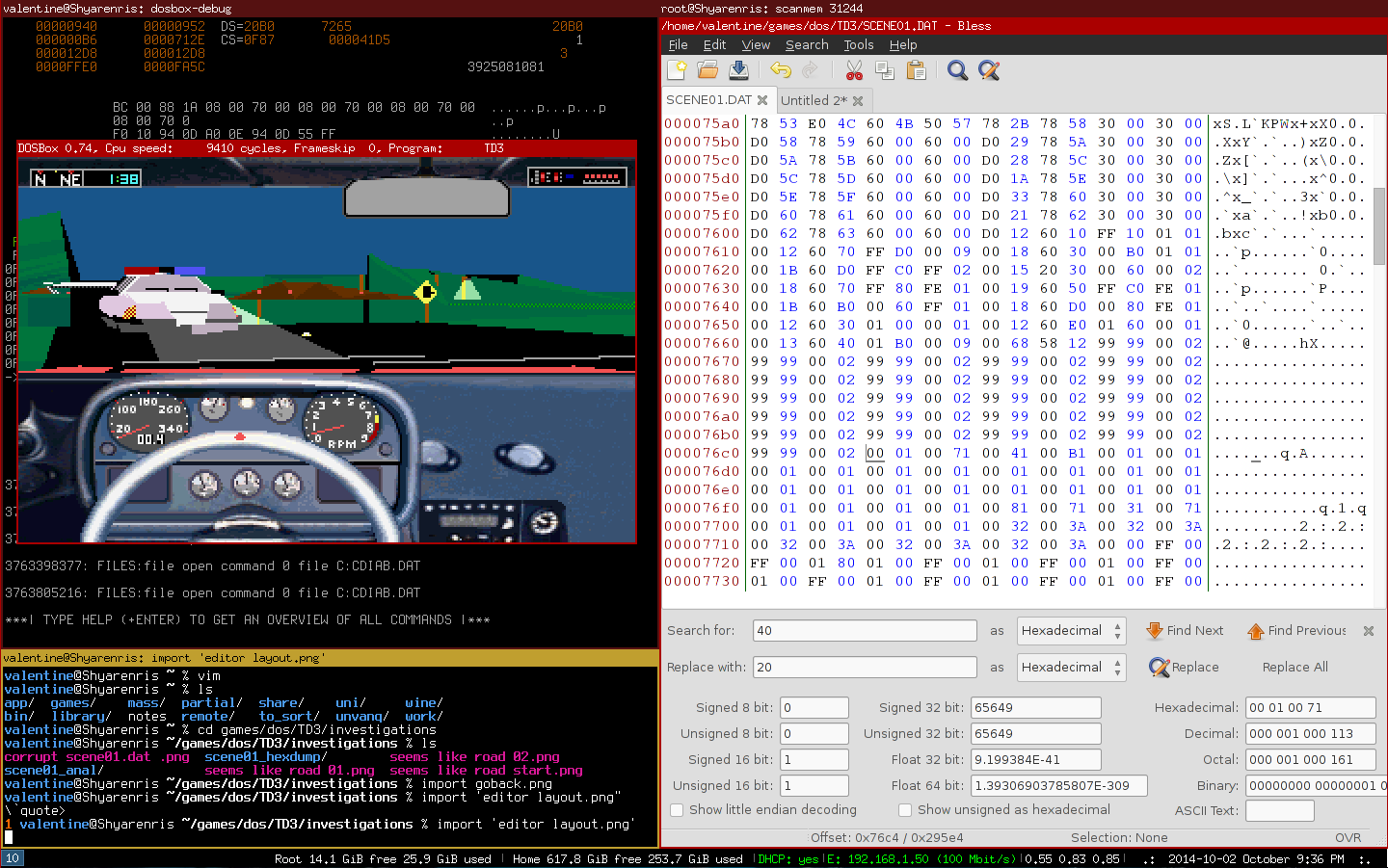
Task: Close the SCENE01.DAT tab with its x
Action: tap(762, 100)
